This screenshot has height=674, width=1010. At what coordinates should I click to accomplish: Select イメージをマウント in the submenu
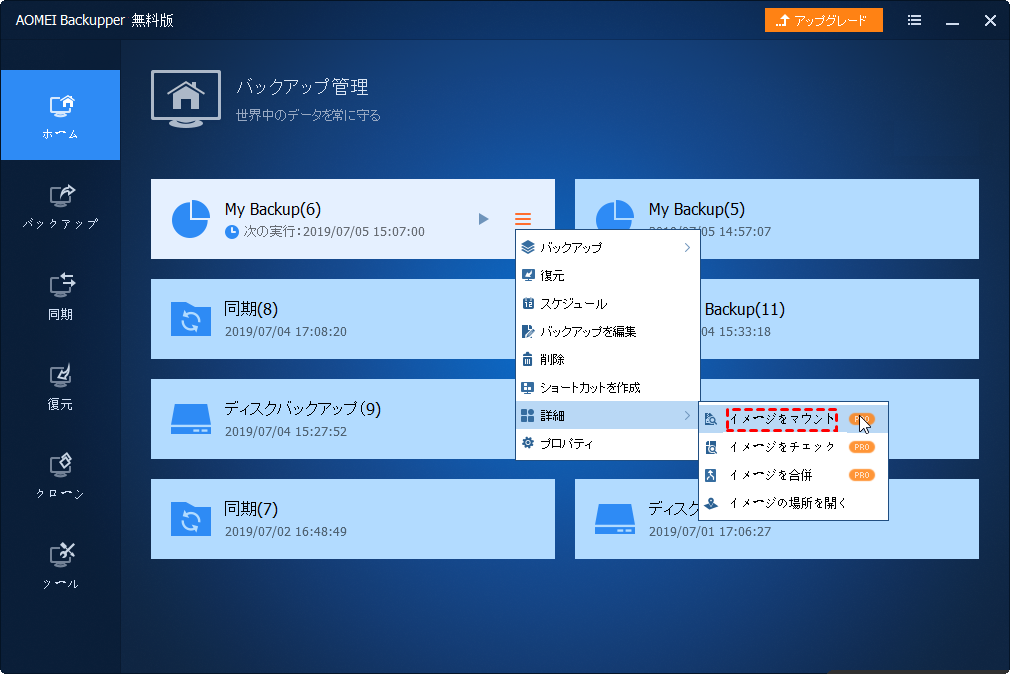[x=793, y=419]
